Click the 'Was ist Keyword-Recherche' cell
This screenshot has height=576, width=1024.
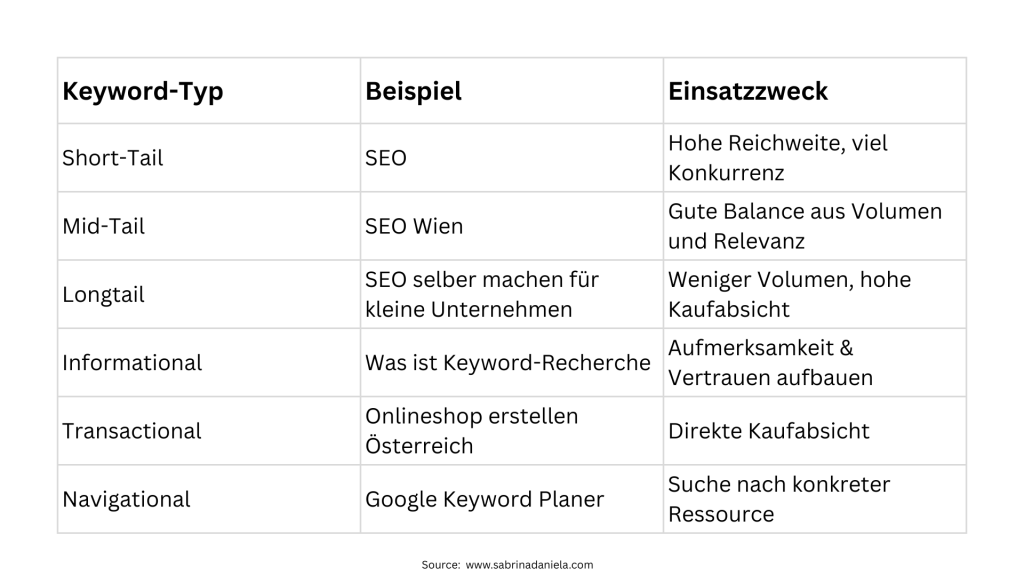click(x=508, y=362)
